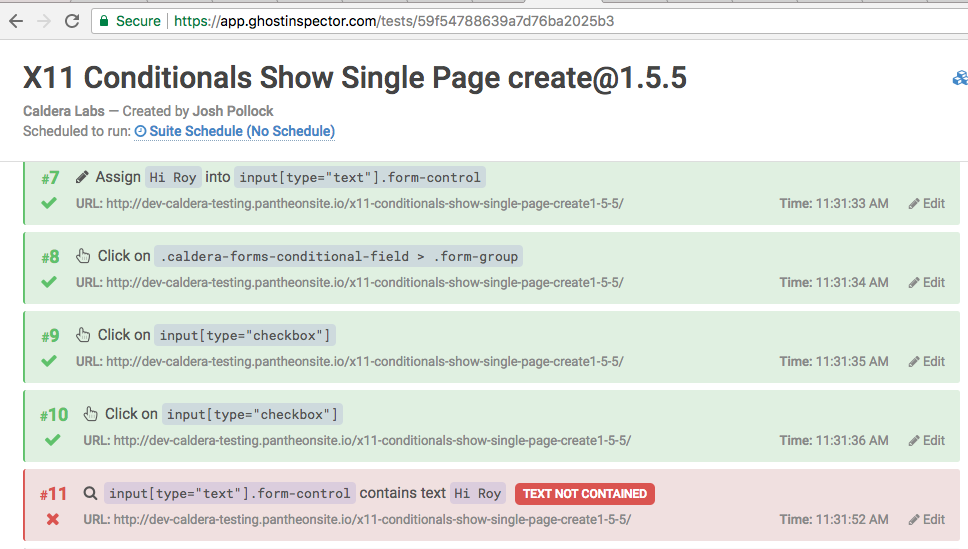The height and width of the screenshot is (549, 968).
Task: Reload the page with the refresh icon
Action: pos(72,21)
